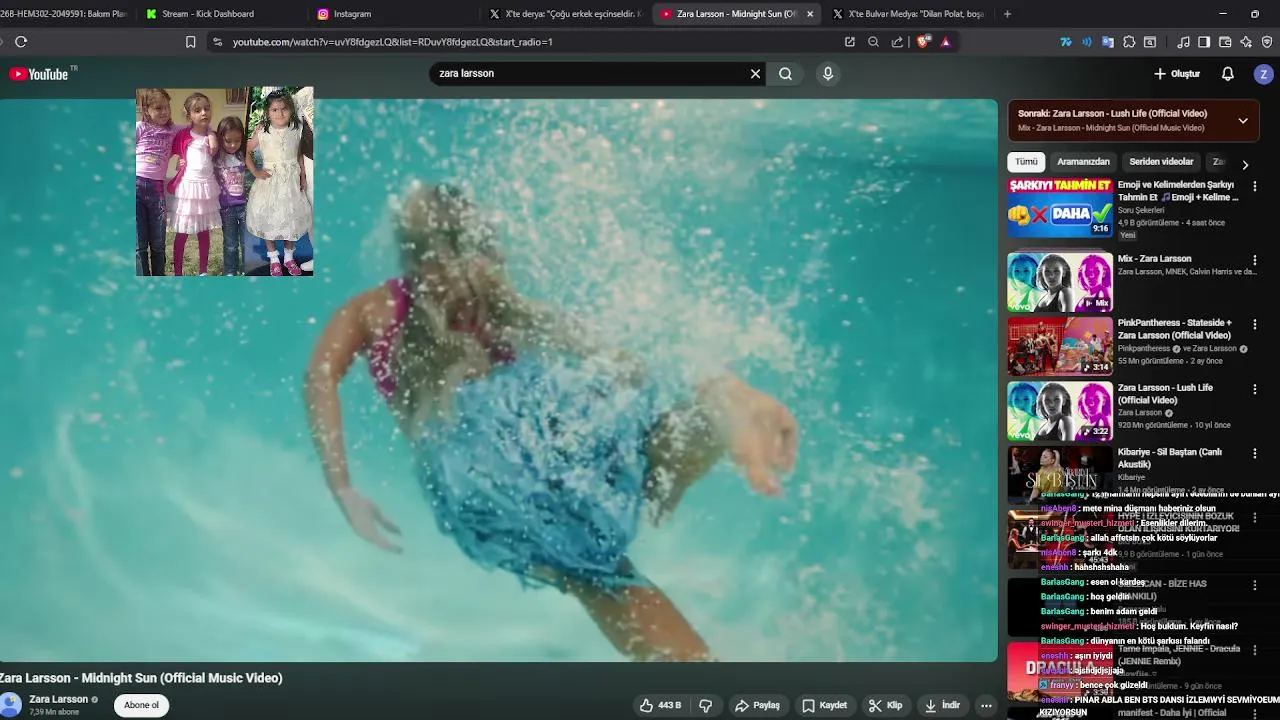Open site settings icon in address bar
The height and width of the screenshot is (720, 1280).
[217, 42]
